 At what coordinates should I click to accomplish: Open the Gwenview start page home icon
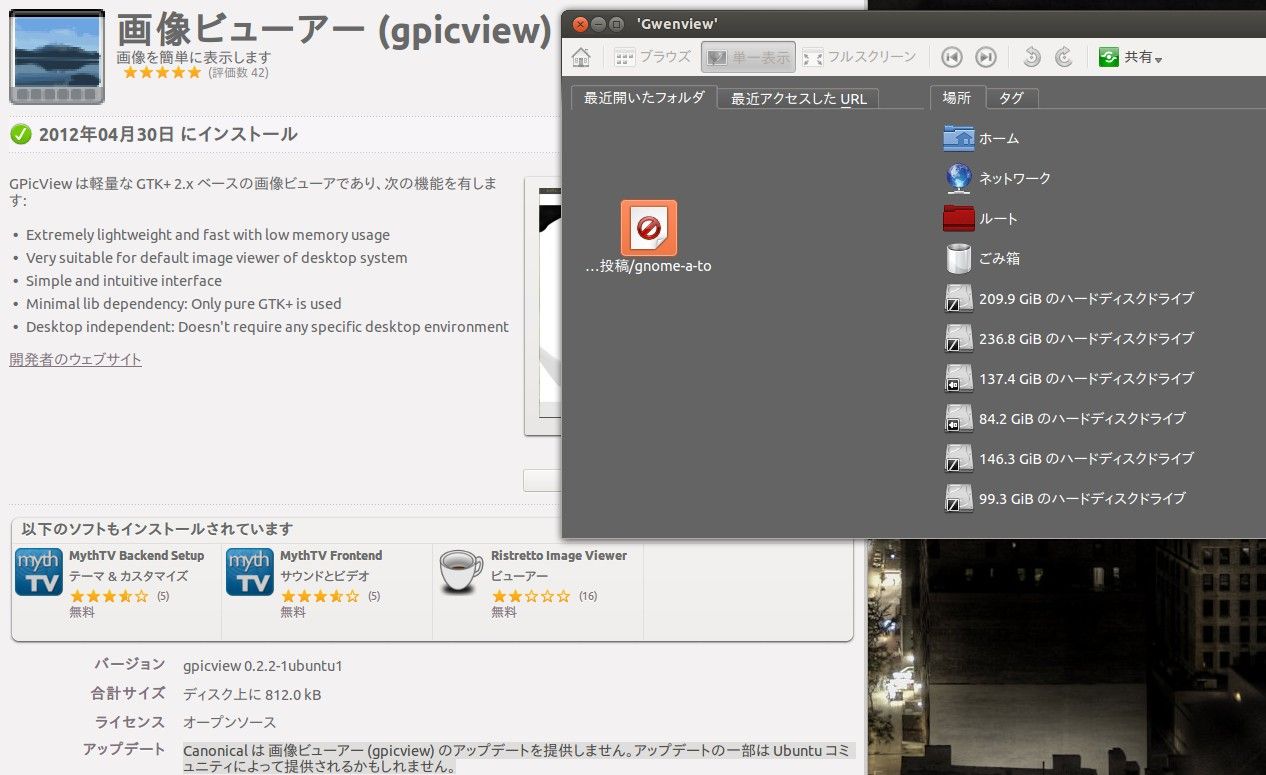(x=581, y=57)
